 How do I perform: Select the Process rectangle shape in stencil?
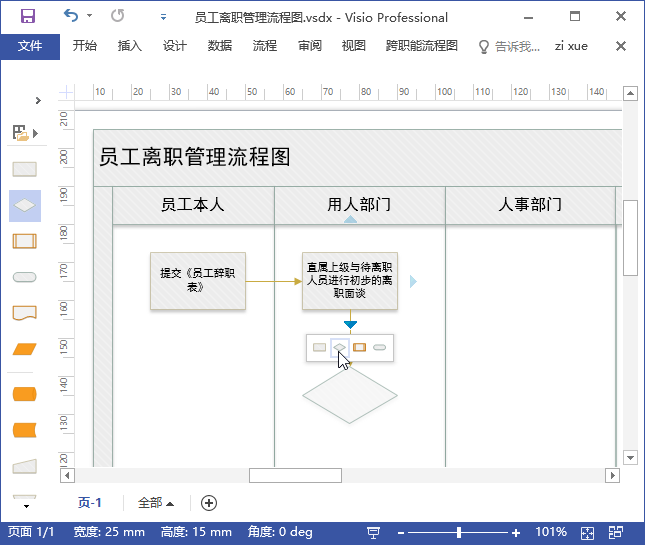(25, 169)
